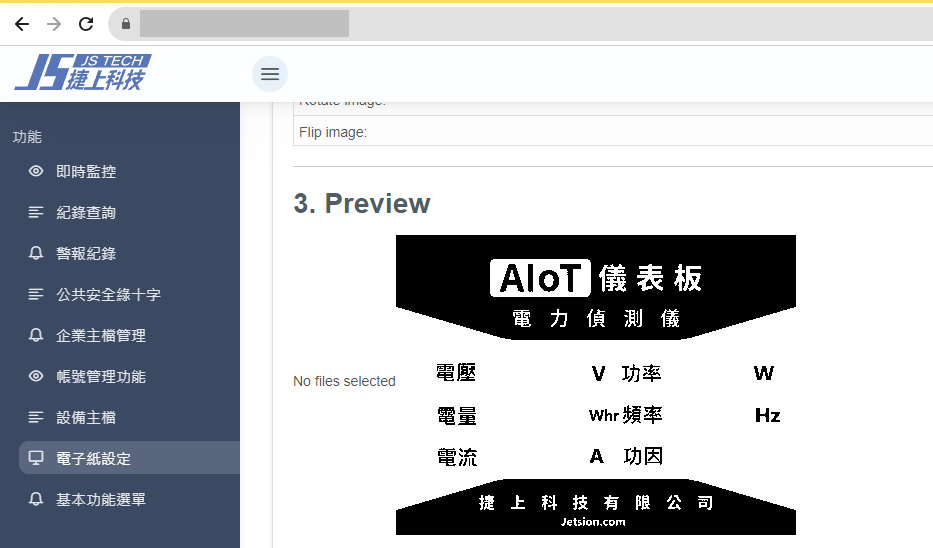
Task: Click the bell icon beside 企業主檔管理
Action: tap(36, 336)
